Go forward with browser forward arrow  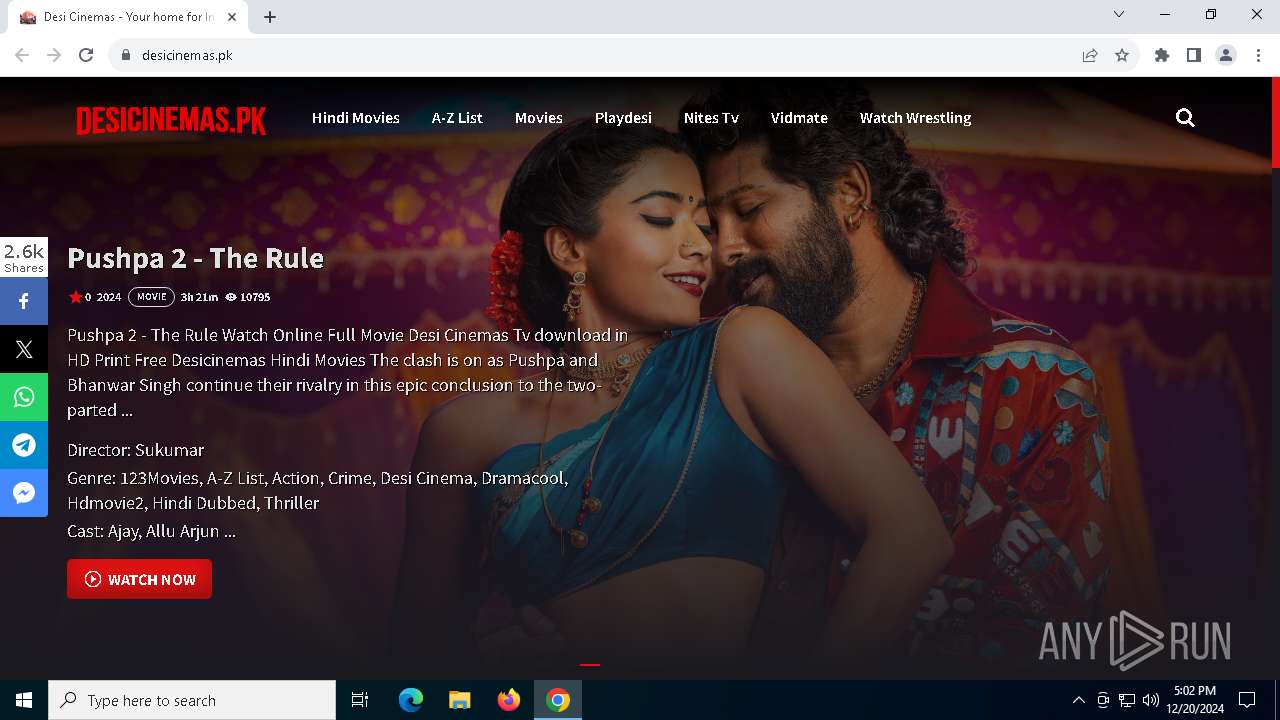[54, 55]
